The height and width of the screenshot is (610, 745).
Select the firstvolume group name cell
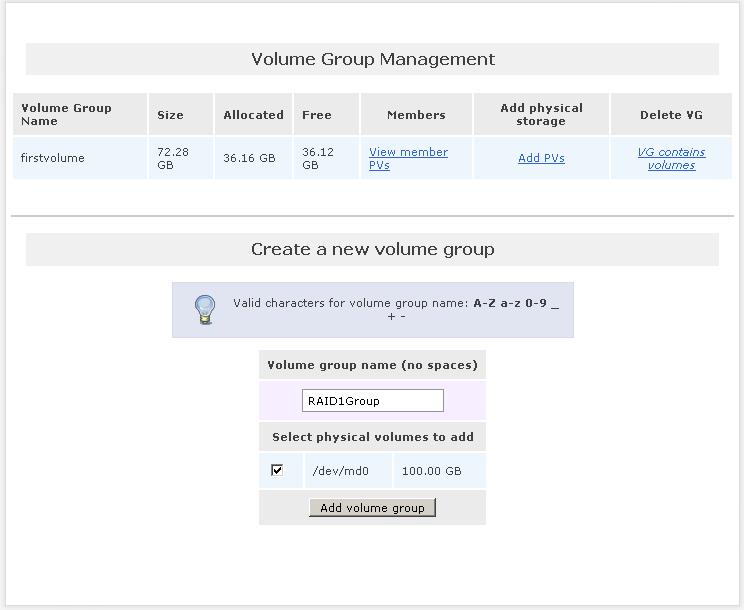[53, 158]
